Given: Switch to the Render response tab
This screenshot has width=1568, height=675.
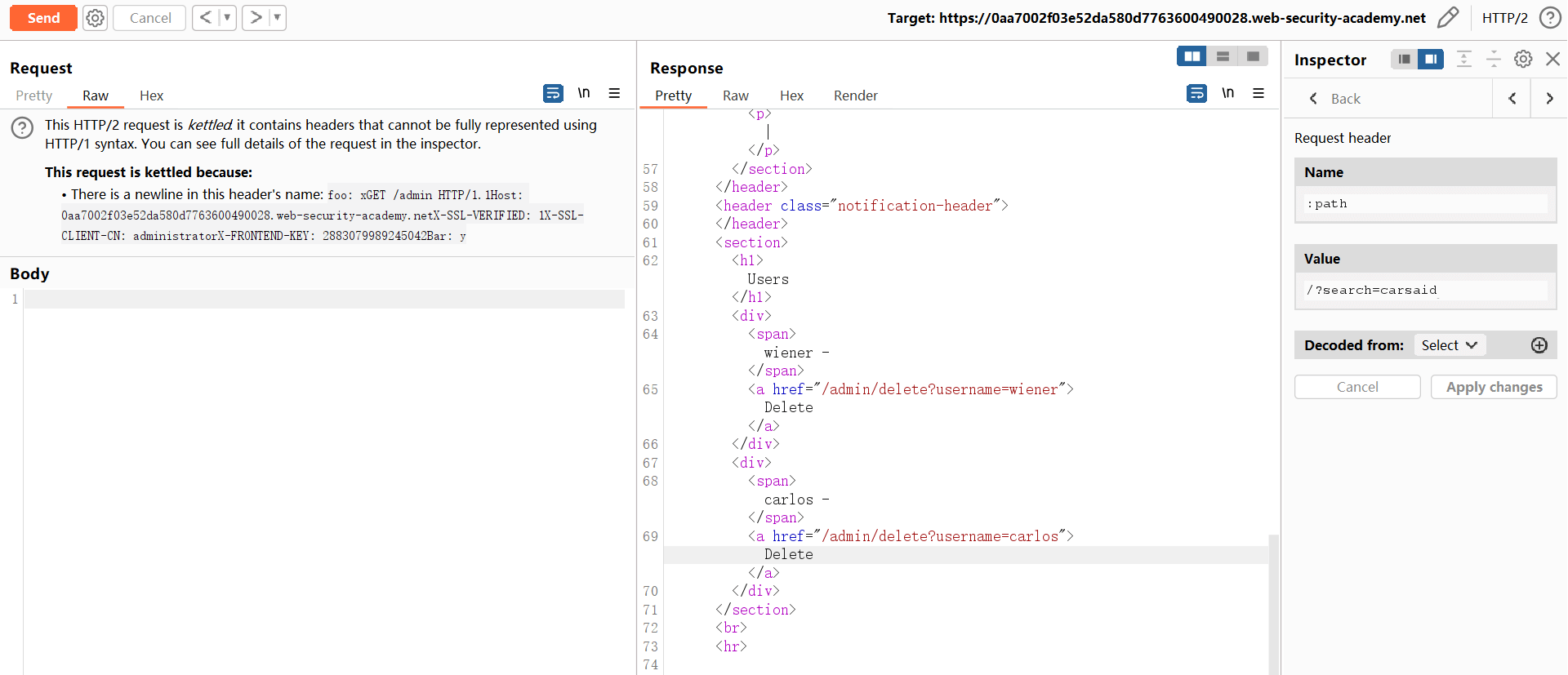Looking at the screenshot, I should (855, 95).
